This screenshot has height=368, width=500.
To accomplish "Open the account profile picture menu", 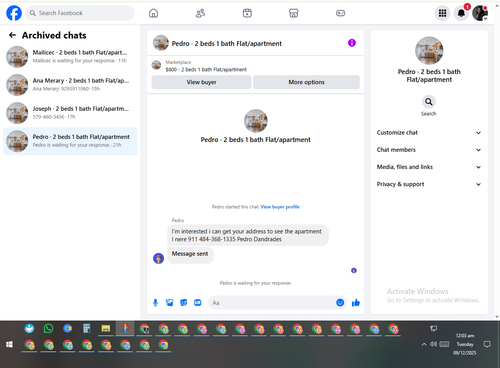I will point(480,13).
